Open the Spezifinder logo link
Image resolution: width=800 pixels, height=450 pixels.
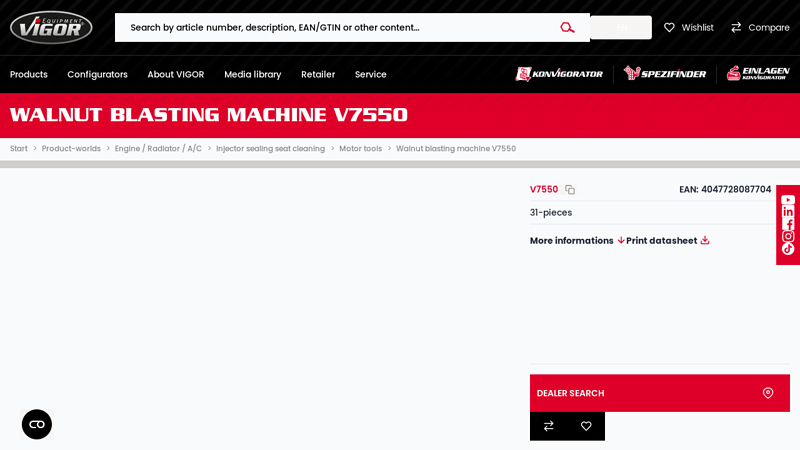click(665, 74)
